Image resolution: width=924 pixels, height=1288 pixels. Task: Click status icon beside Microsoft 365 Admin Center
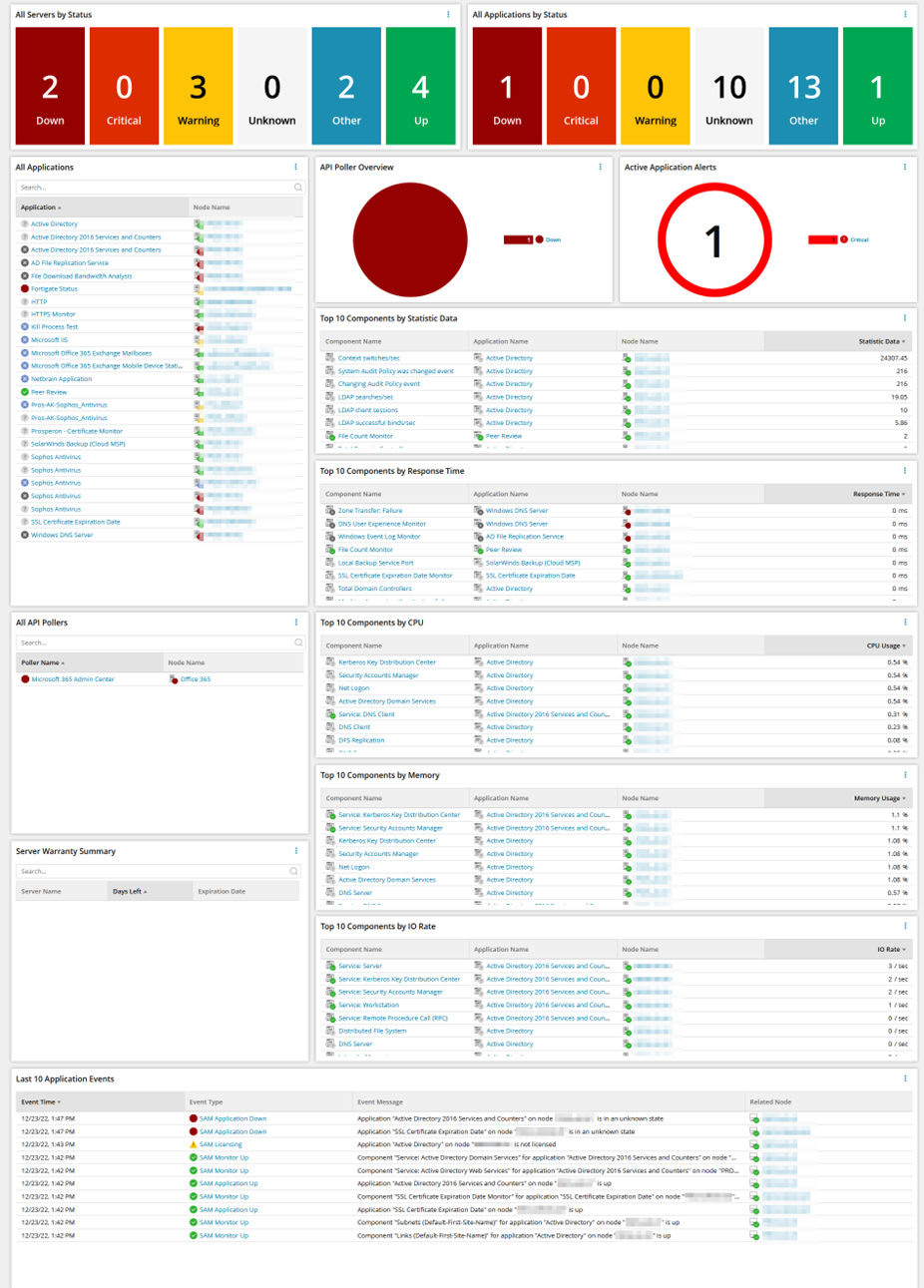tap(25, 679)
